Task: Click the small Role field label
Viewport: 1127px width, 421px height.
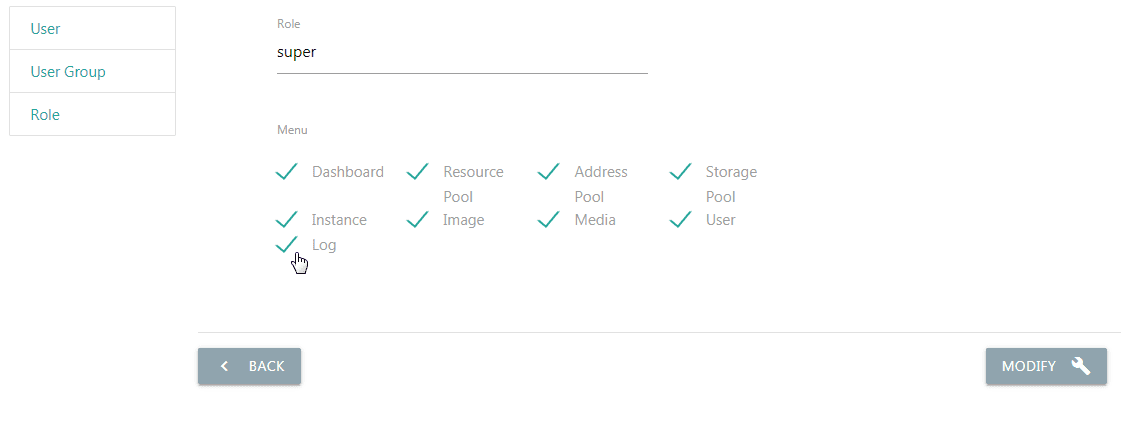Action: 288,23
